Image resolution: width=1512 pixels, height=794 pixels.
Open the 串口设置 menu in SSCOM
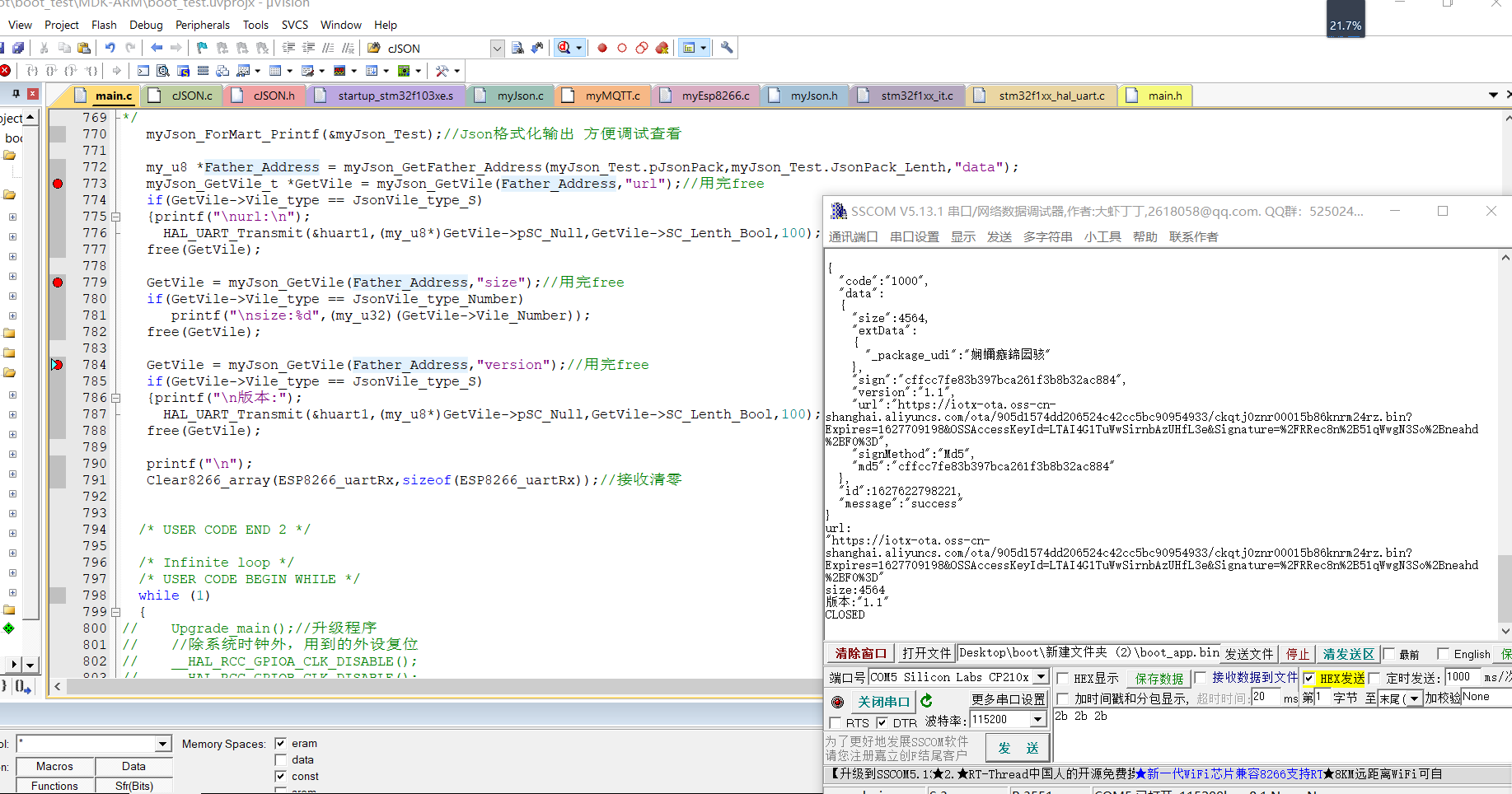tap(915, 237)
